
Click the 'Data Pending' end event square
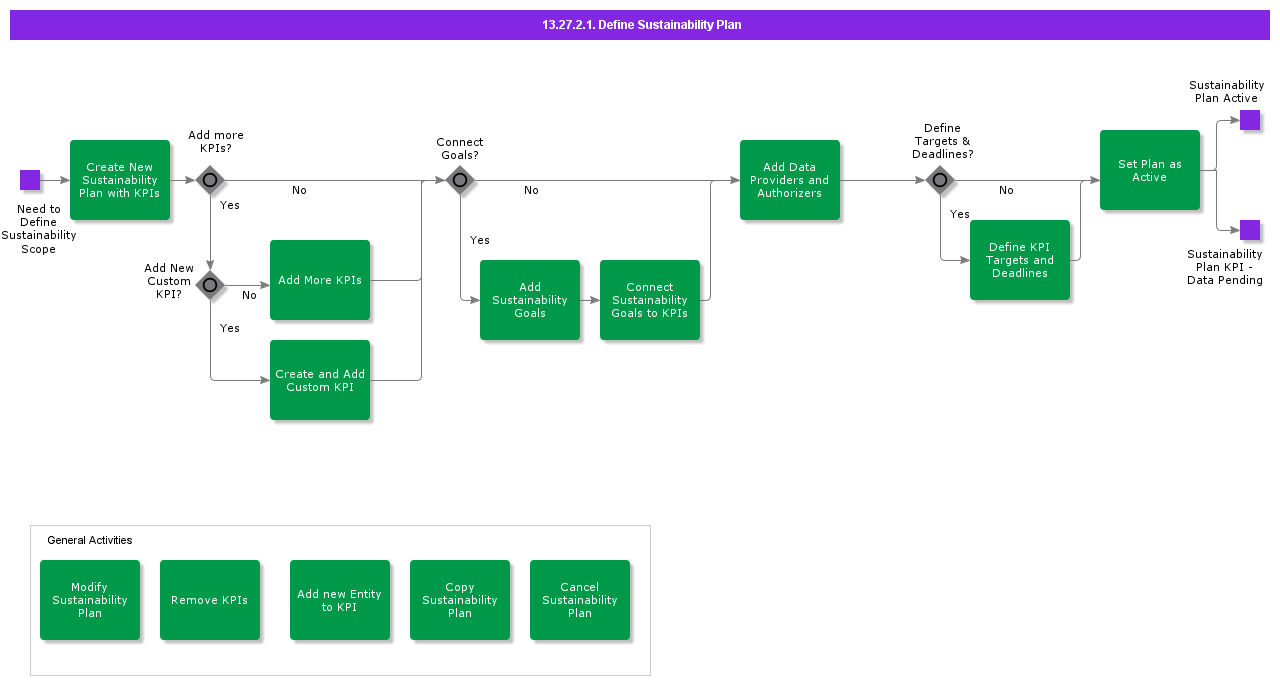1250,230
